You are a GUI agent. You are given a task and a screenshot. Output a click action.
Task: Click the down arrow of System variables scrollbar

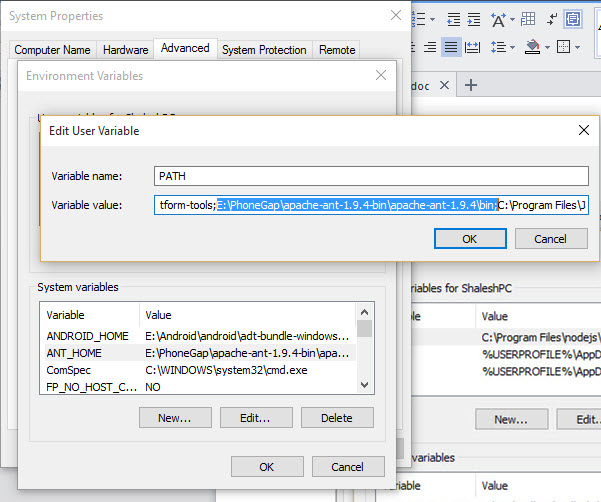[x=365, y=384]
